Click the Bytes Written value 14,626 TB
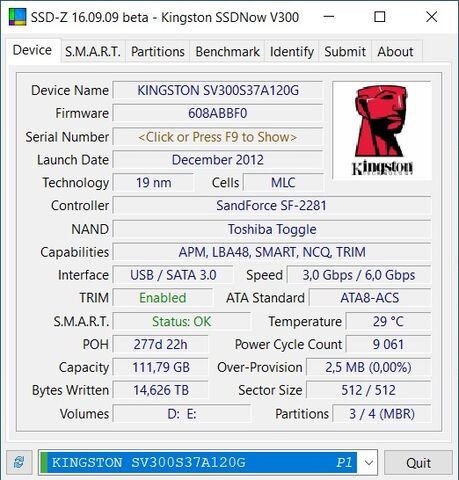 click(x=161, y=390)
